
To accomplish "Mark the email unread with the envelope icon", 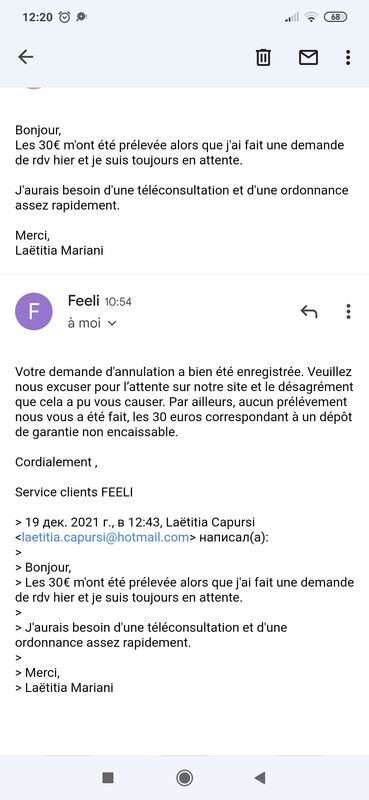I will coord(308,57).
